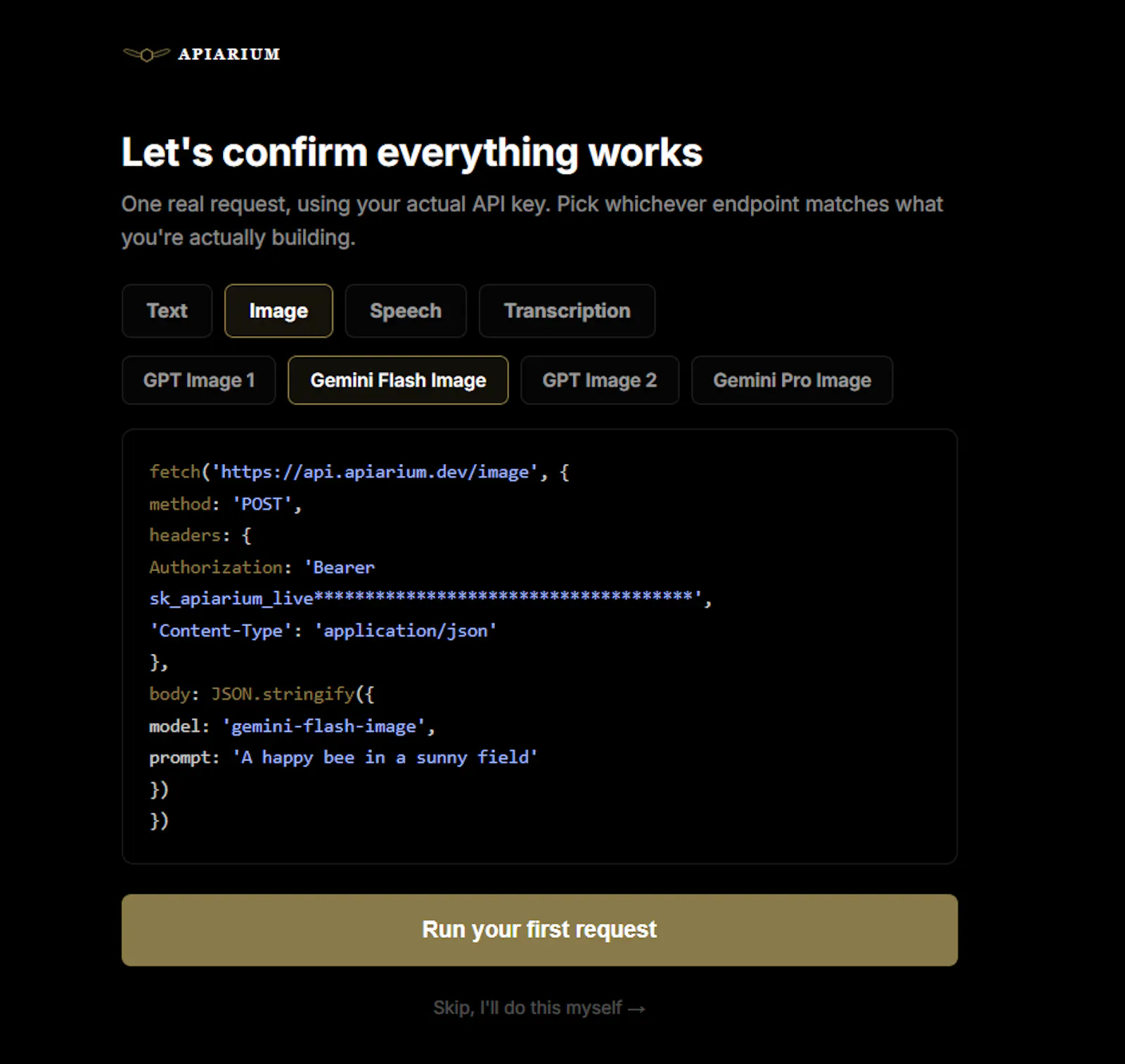
Task: Click the Apiarium bee logo icon
Action: pyautogui.click(x=146, y=54)
